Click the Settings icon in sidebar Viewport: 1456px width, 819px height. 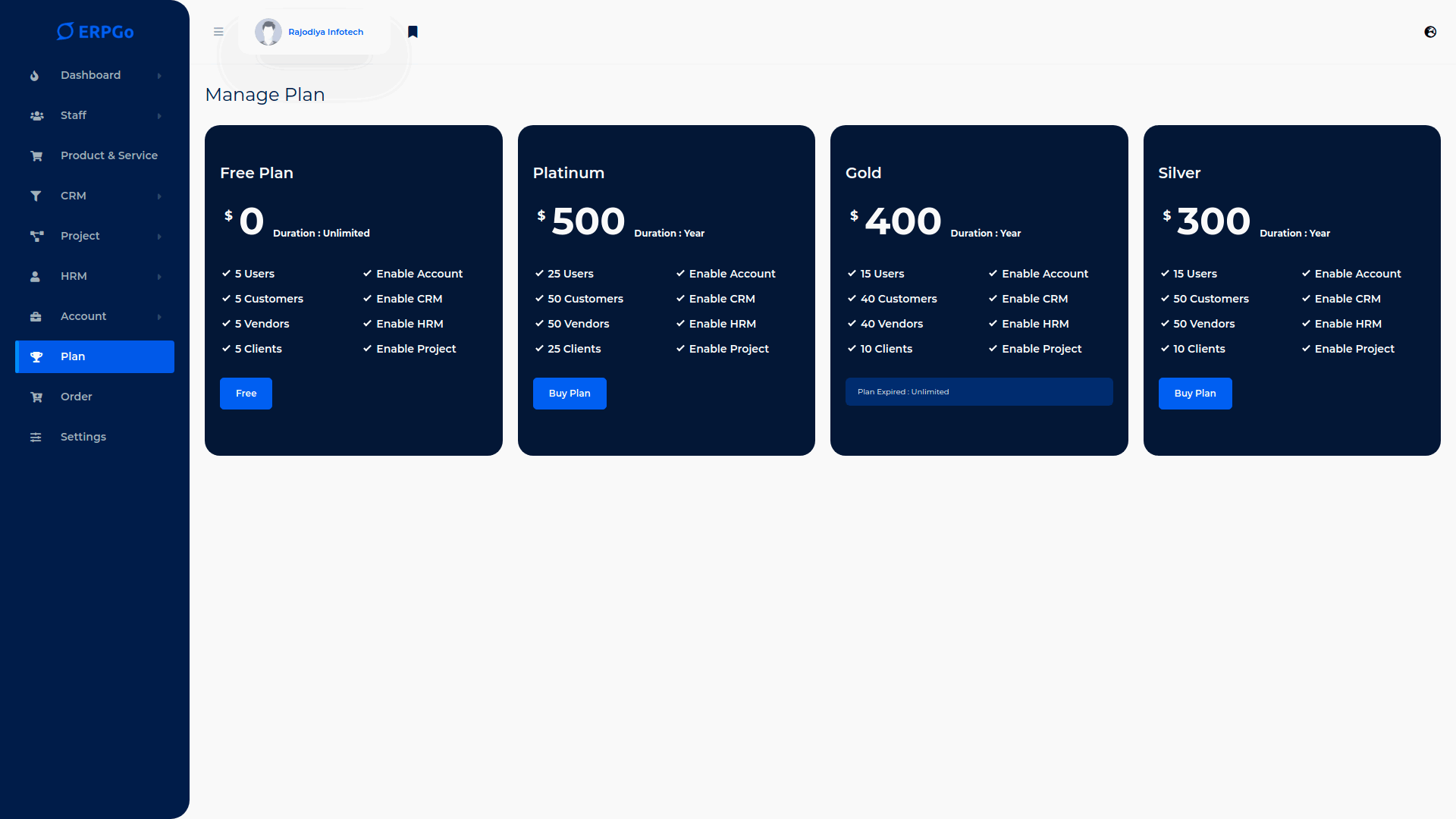(x=34, y=436)
